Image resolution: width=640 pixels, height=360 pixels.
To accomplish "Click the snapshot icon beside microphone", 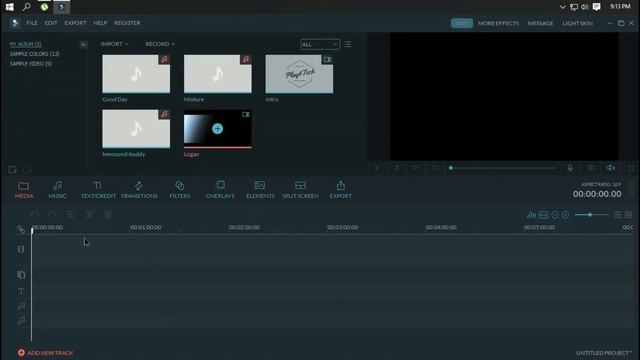I will [x=591, y=168].
